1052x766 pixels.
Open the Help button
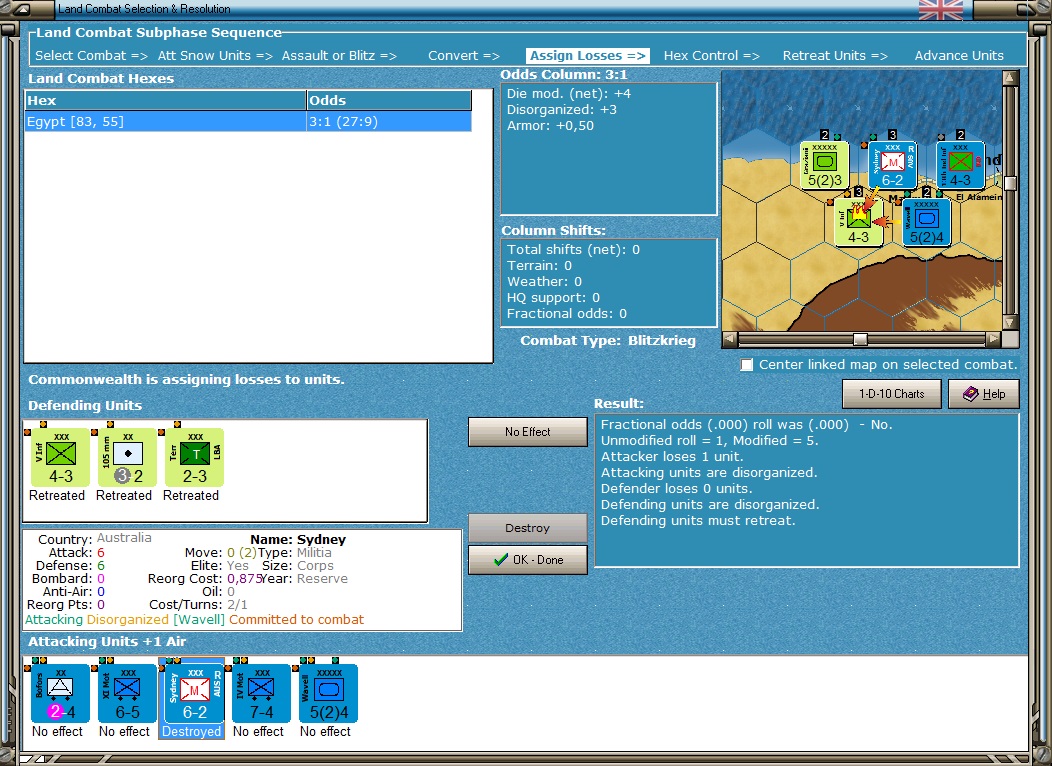[984, 394]
